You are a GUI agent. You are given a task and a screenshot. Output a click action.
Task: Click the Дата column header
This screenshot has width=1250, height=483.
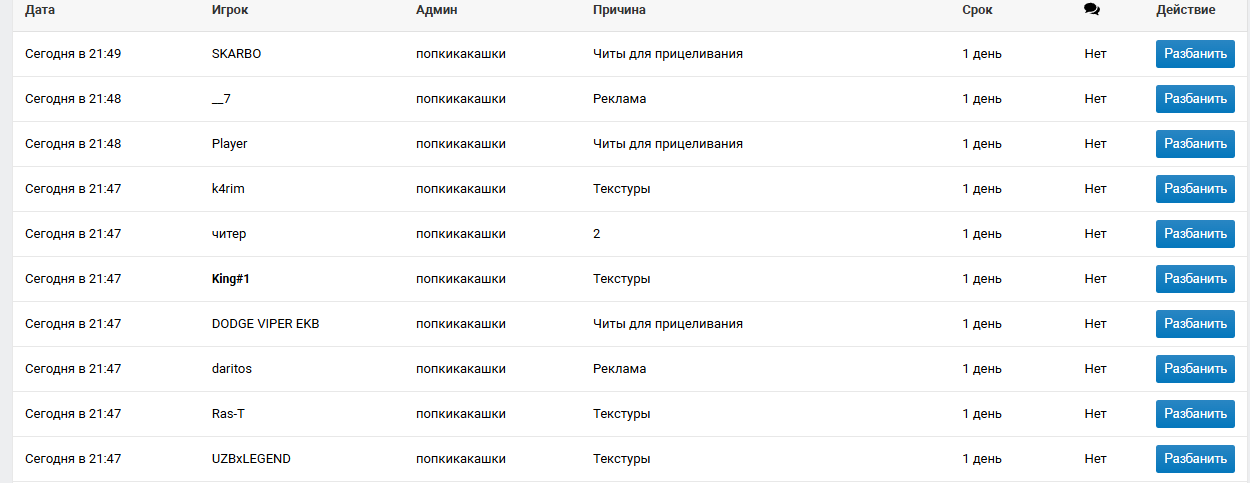click(40, 10)
